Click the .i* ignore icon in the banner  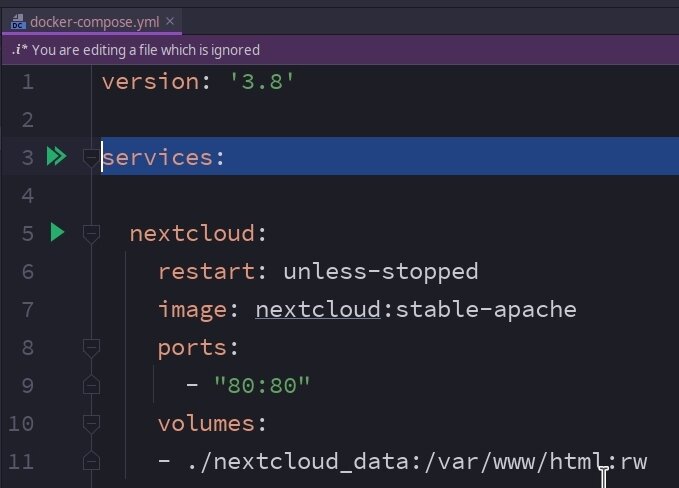click(19, 50)
